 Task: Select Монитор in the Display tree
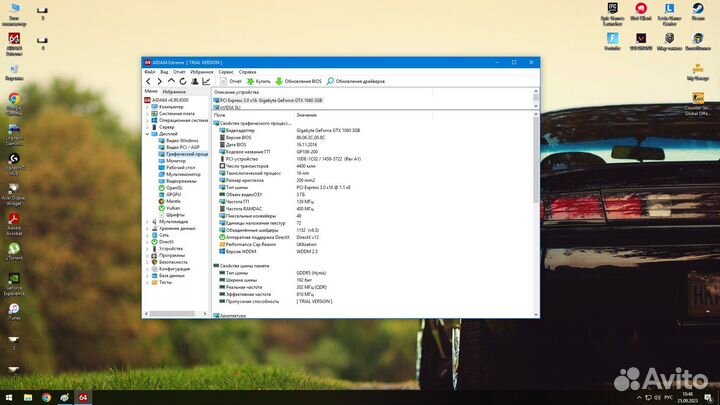tap(172, 161)
